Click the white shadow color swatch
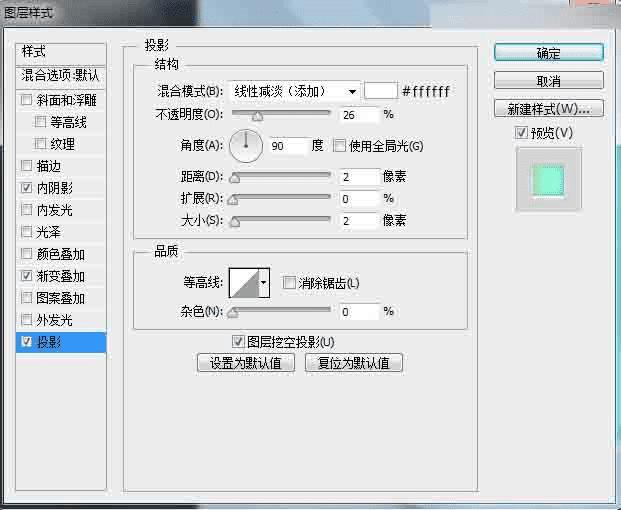621x510 pixels. click(381, 91)
